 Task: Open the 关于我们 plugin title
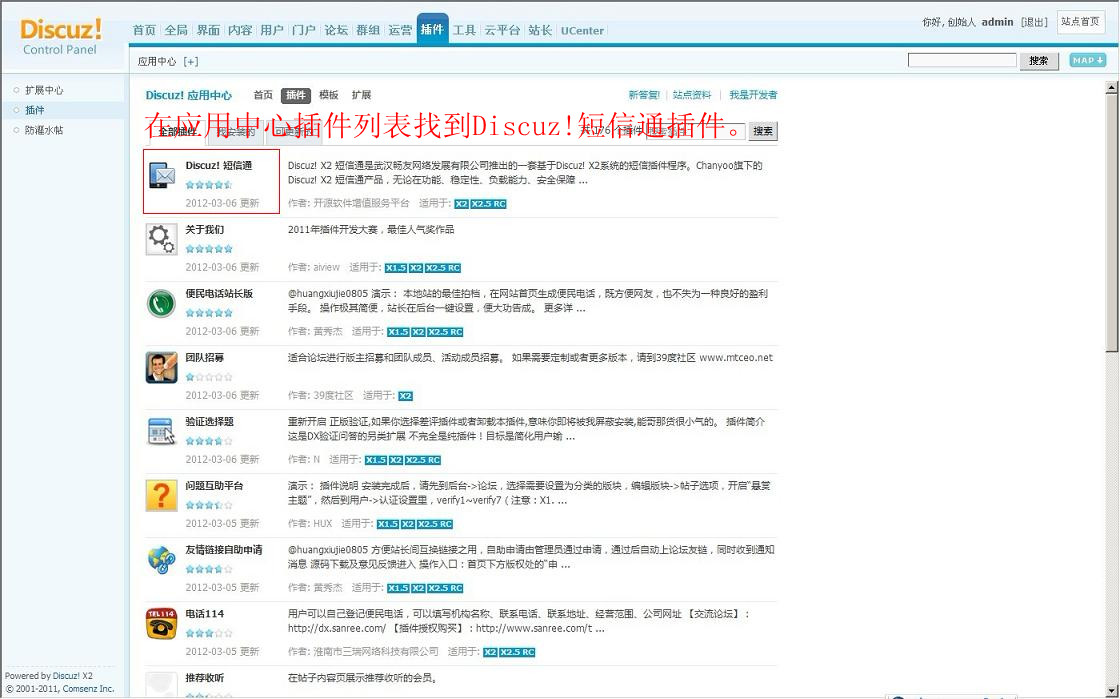pyautogui.click(x=205, y=230)
